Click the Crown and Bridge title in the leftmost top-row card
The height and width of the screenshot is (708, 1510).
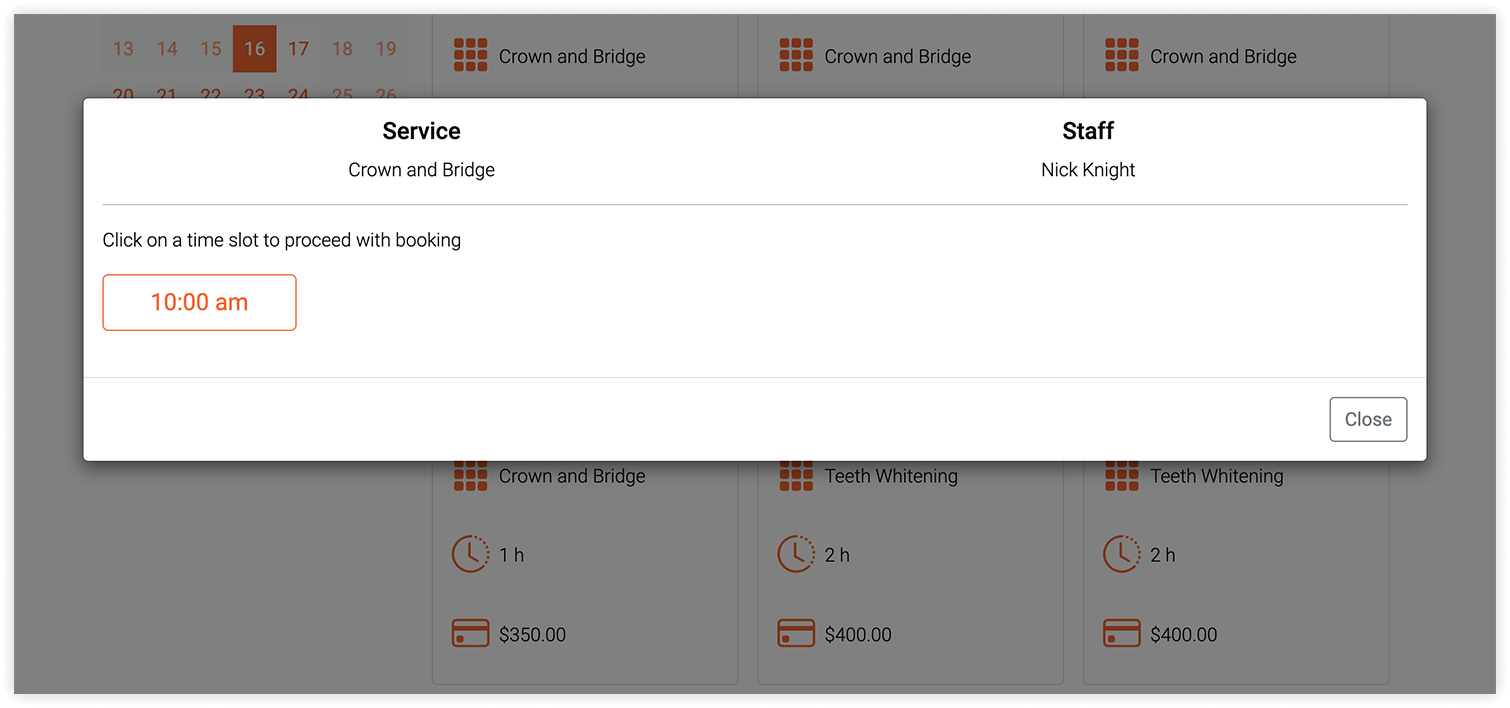pyautogui.click(x=572, y=57)
